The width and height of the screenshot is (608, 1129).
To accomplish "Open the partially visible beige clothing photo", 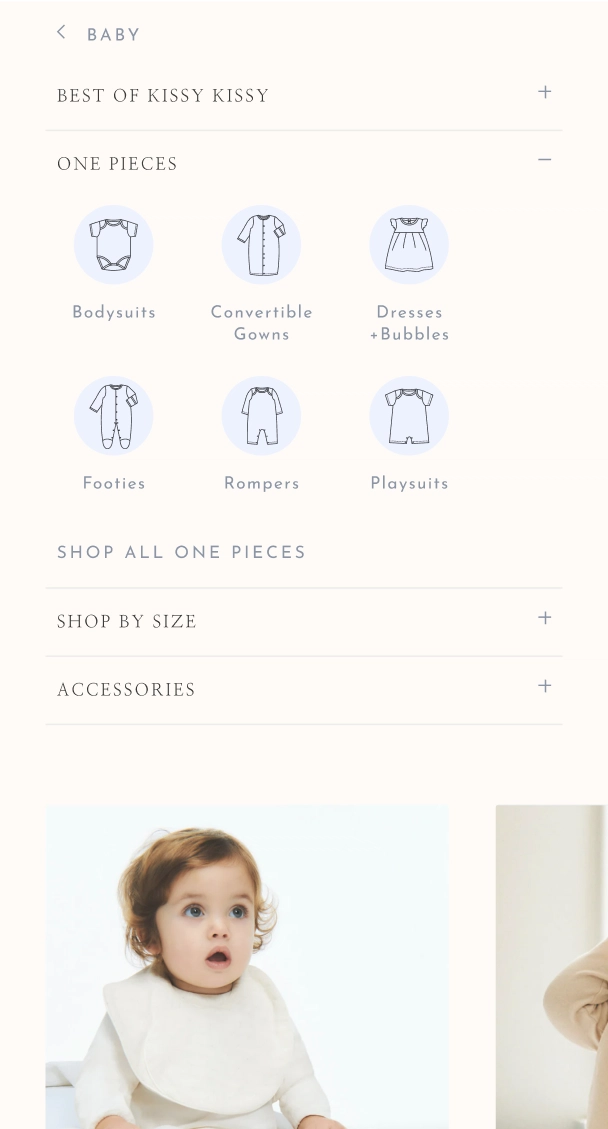I will point(552,967).
